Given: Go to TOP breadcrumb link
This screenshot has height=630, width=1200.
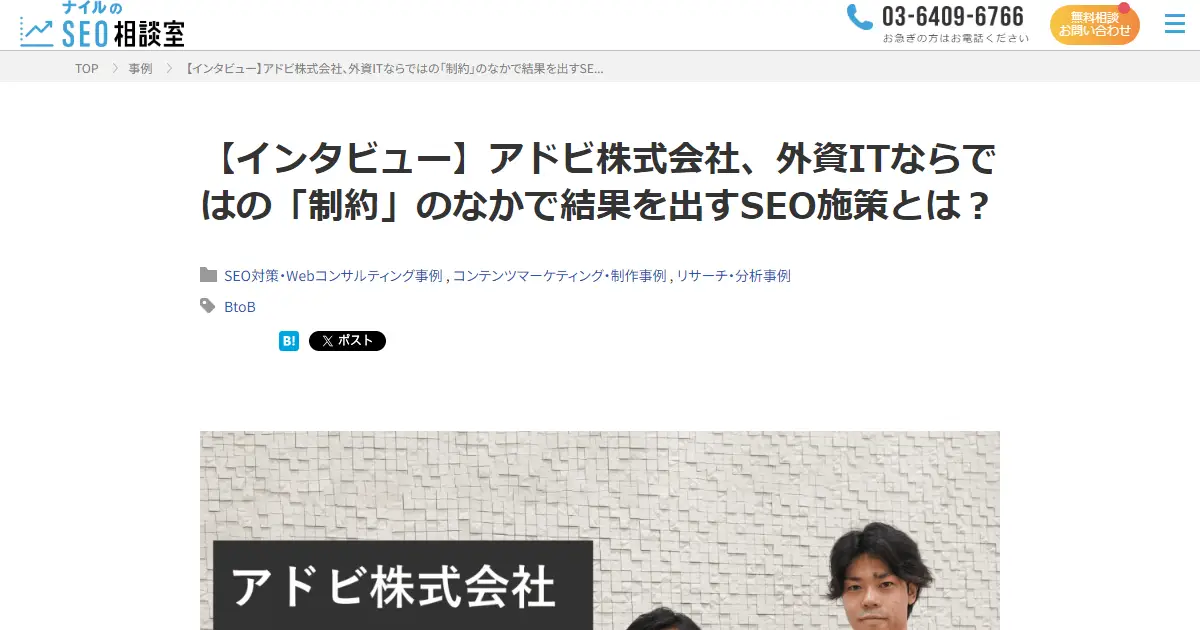Looking at the screenshot, I should (x=87, y=69).
